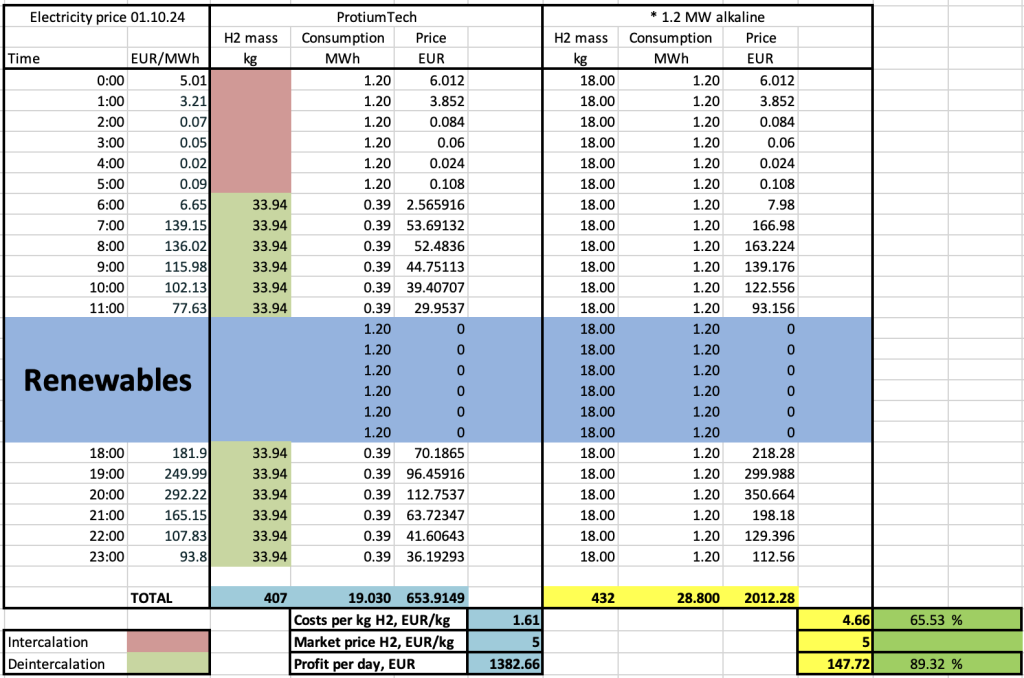
Task: Click the blue 407 H2 mass total
Action: pyautogui.click(x=250, y=598)
